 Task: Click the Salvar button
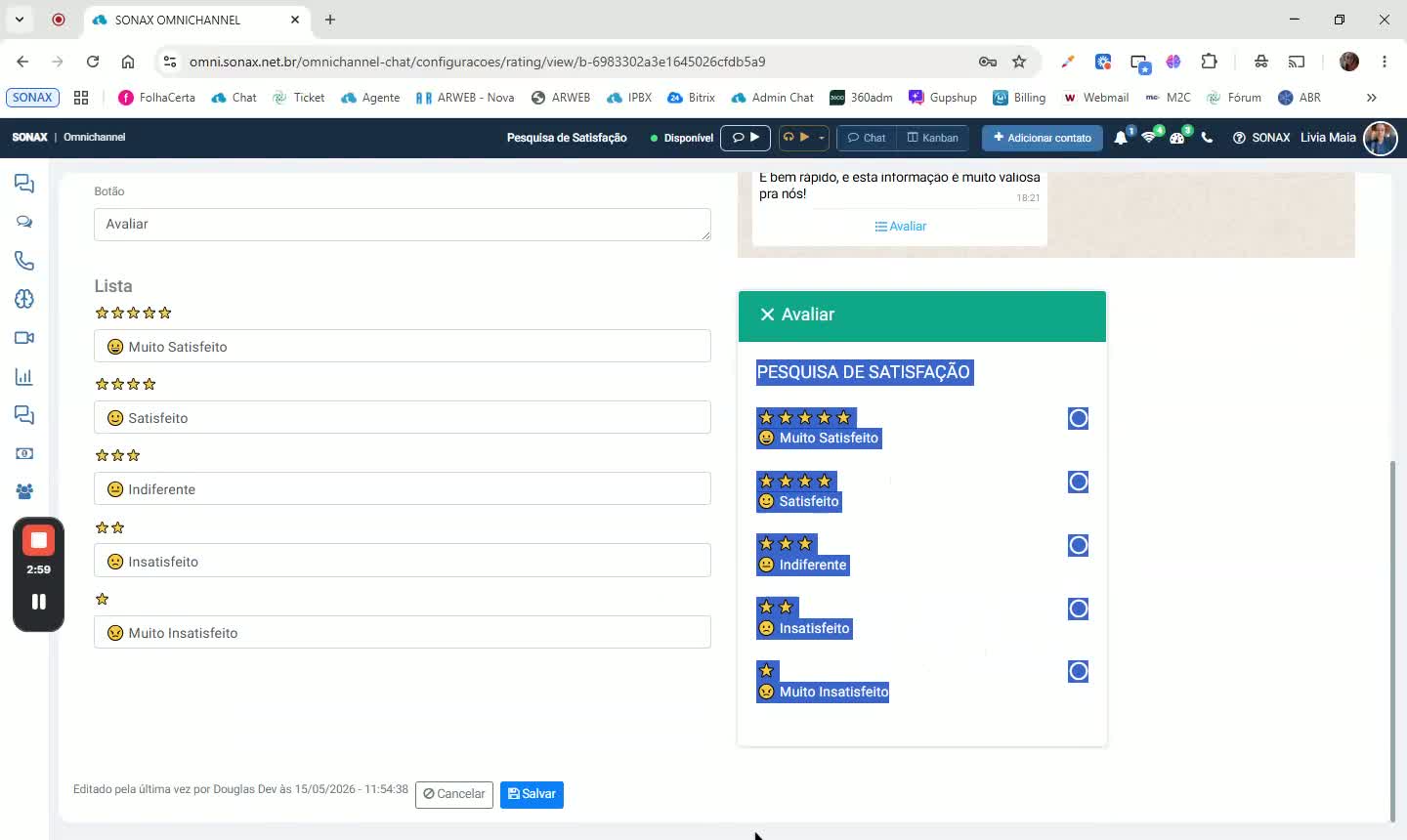pyautogui.click(x=532, y=794)
